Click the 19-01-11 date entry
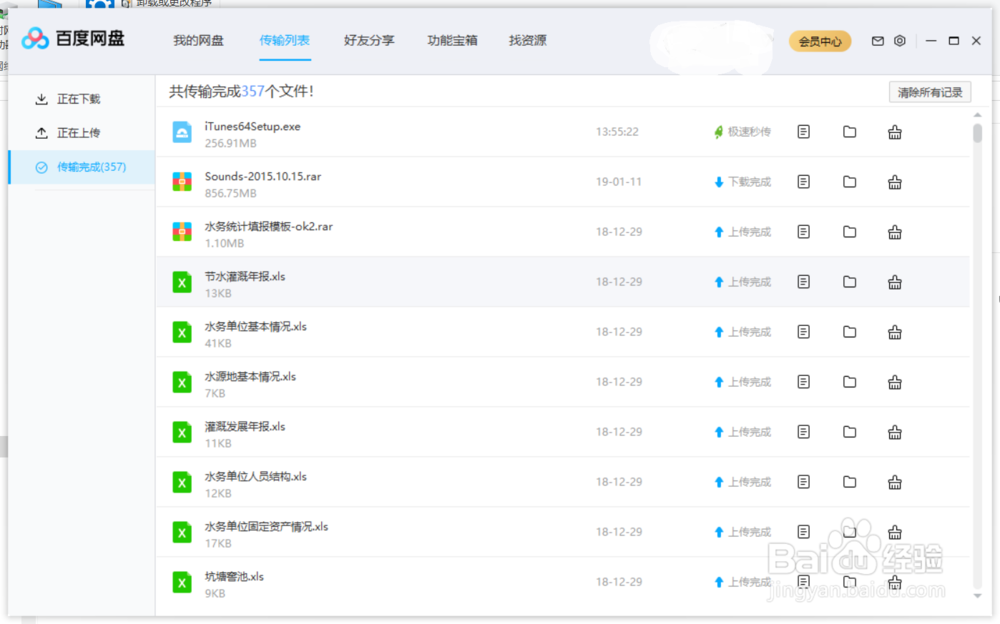 tap(619, 182)
